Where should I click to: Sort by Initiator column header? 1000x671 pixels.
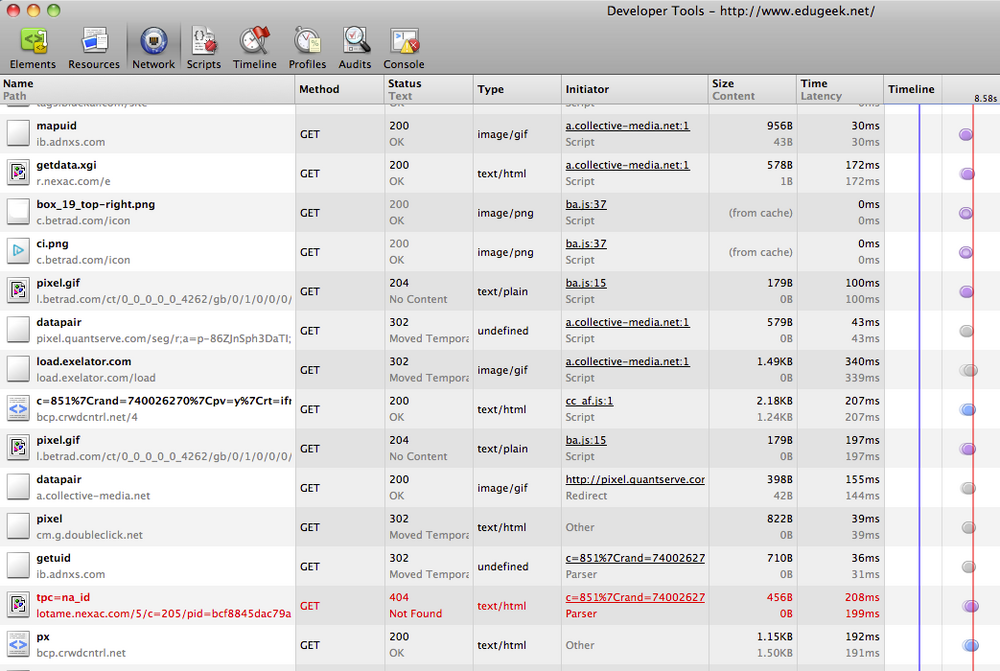[x=635, y=89]
